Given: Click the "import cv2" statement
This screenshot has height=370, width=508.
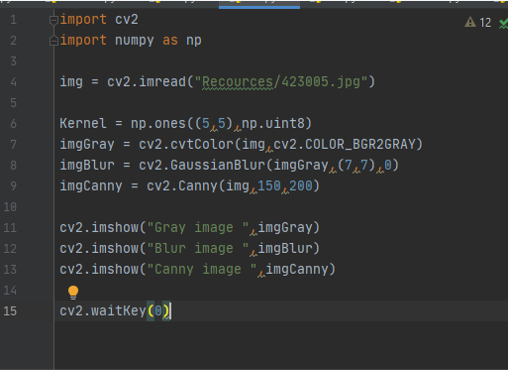Looking at the screenshot, I should point(99,20).
